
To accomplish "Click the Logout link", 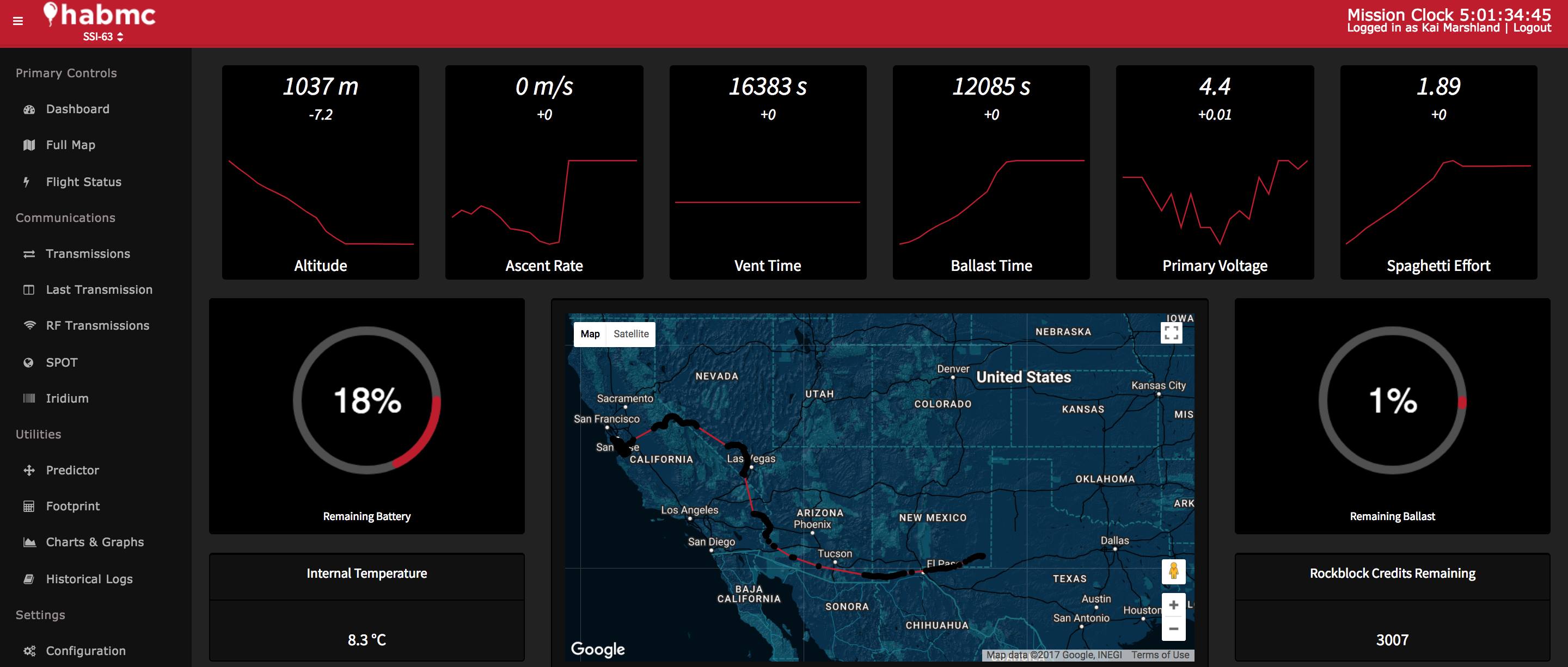I will (x=1532, y=28).
